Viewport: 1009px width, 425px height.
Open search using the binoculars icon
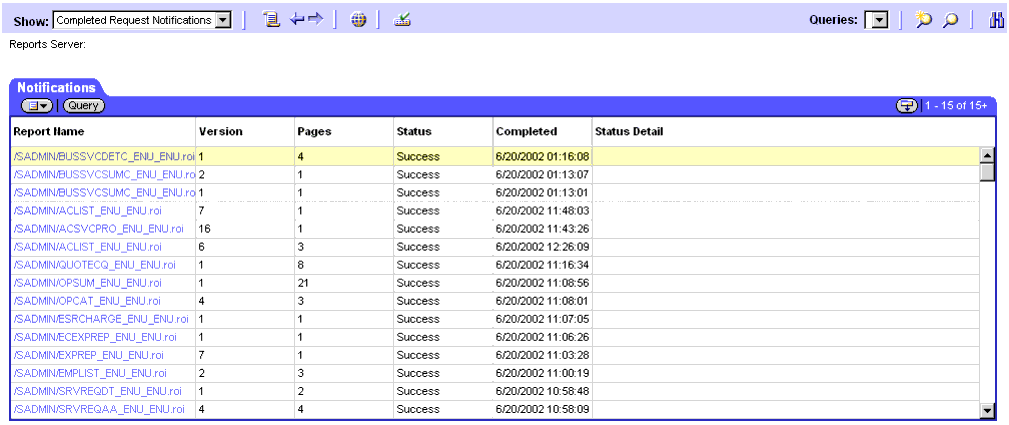tap(996, 20)
